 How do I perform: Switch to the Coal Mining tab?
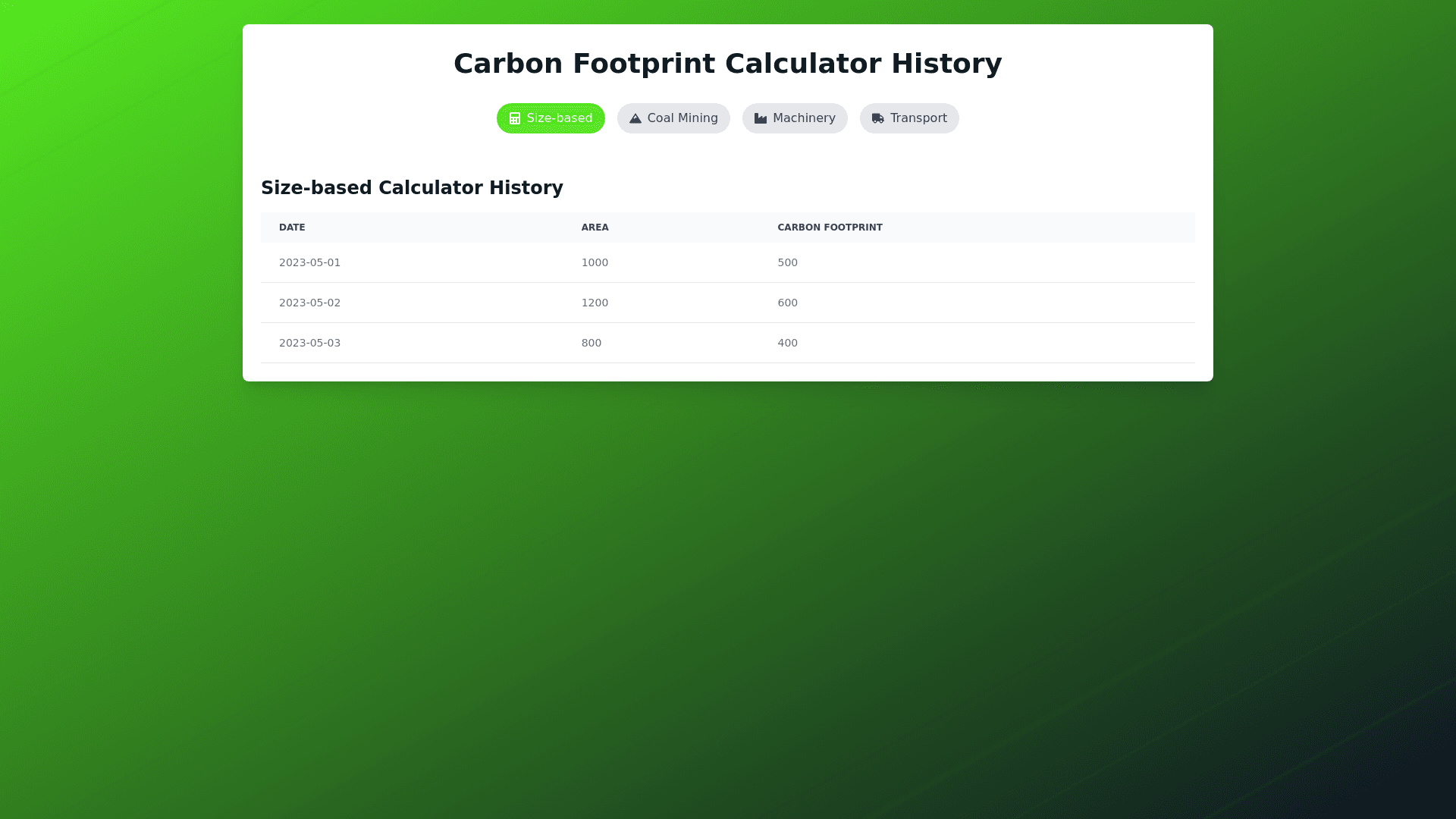(x=673, y=118)
